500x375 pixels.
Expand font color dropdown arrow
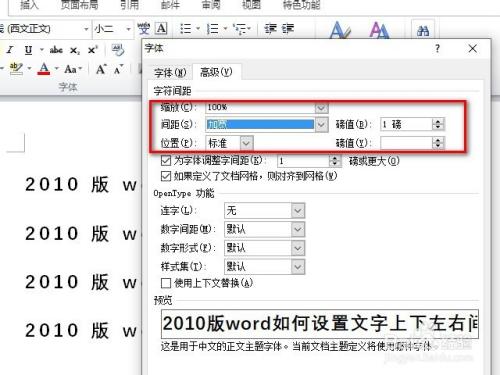56,69
